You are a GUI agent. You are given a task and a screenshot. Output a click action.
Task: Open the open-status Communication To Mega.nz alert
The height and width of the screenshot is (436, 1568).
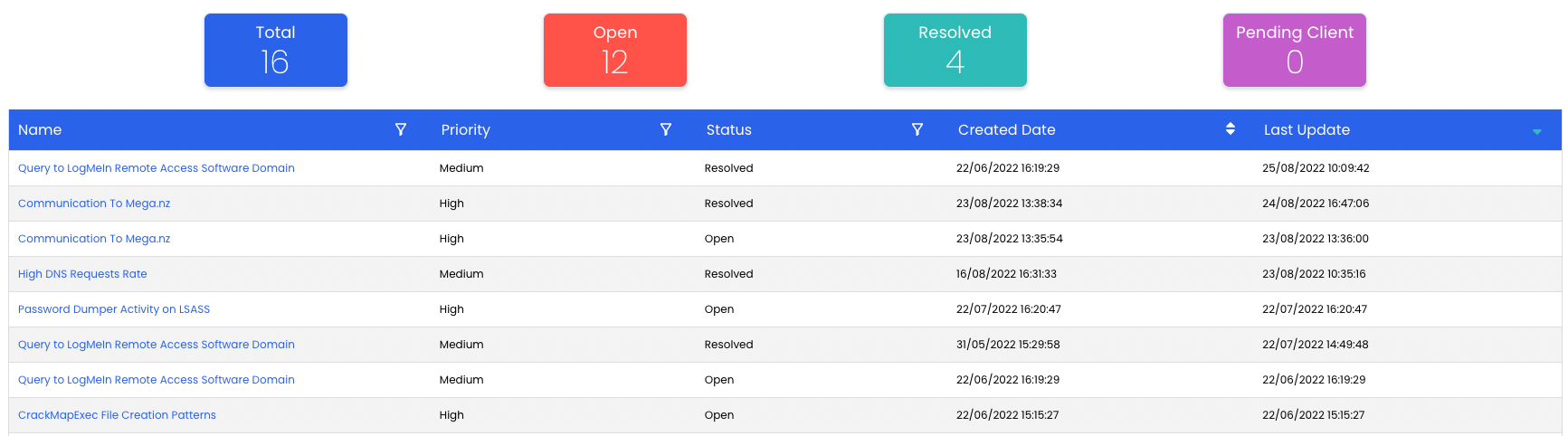[x=94, y=239]
